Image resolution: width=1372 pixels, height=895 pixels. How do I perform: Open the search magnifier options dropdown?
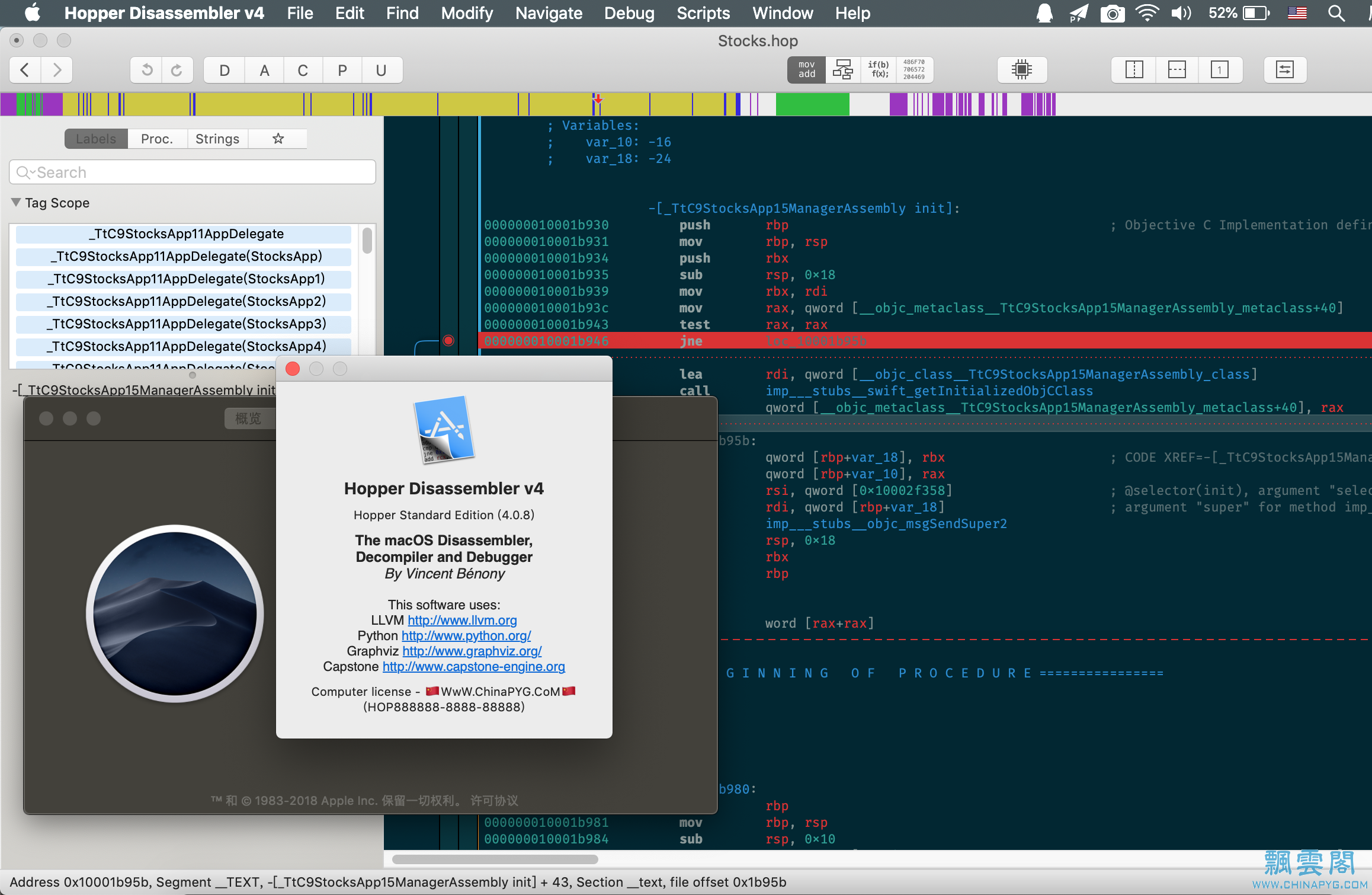coord(25,172)
